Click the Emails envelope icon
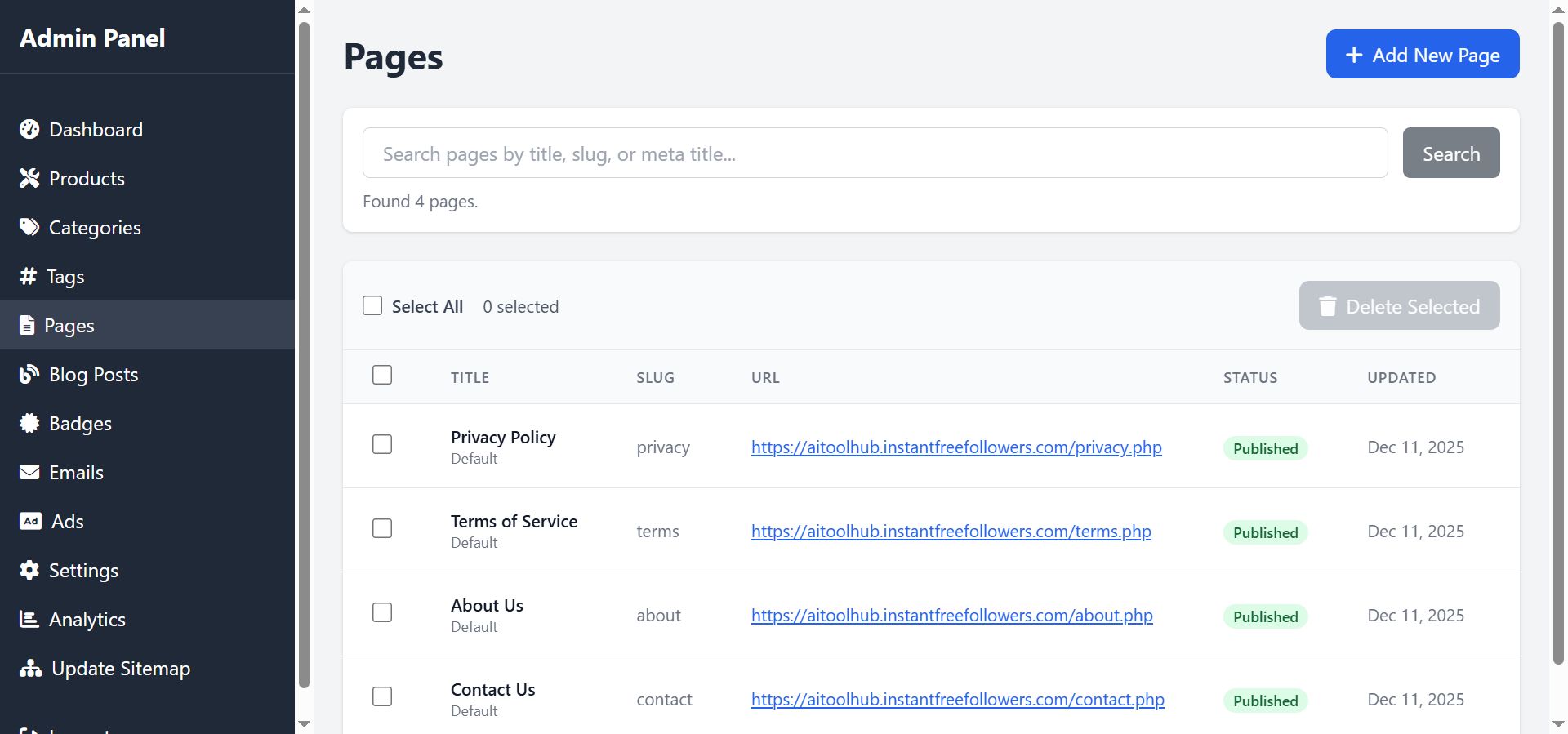The image size is (1568, 734). point(29,473)
